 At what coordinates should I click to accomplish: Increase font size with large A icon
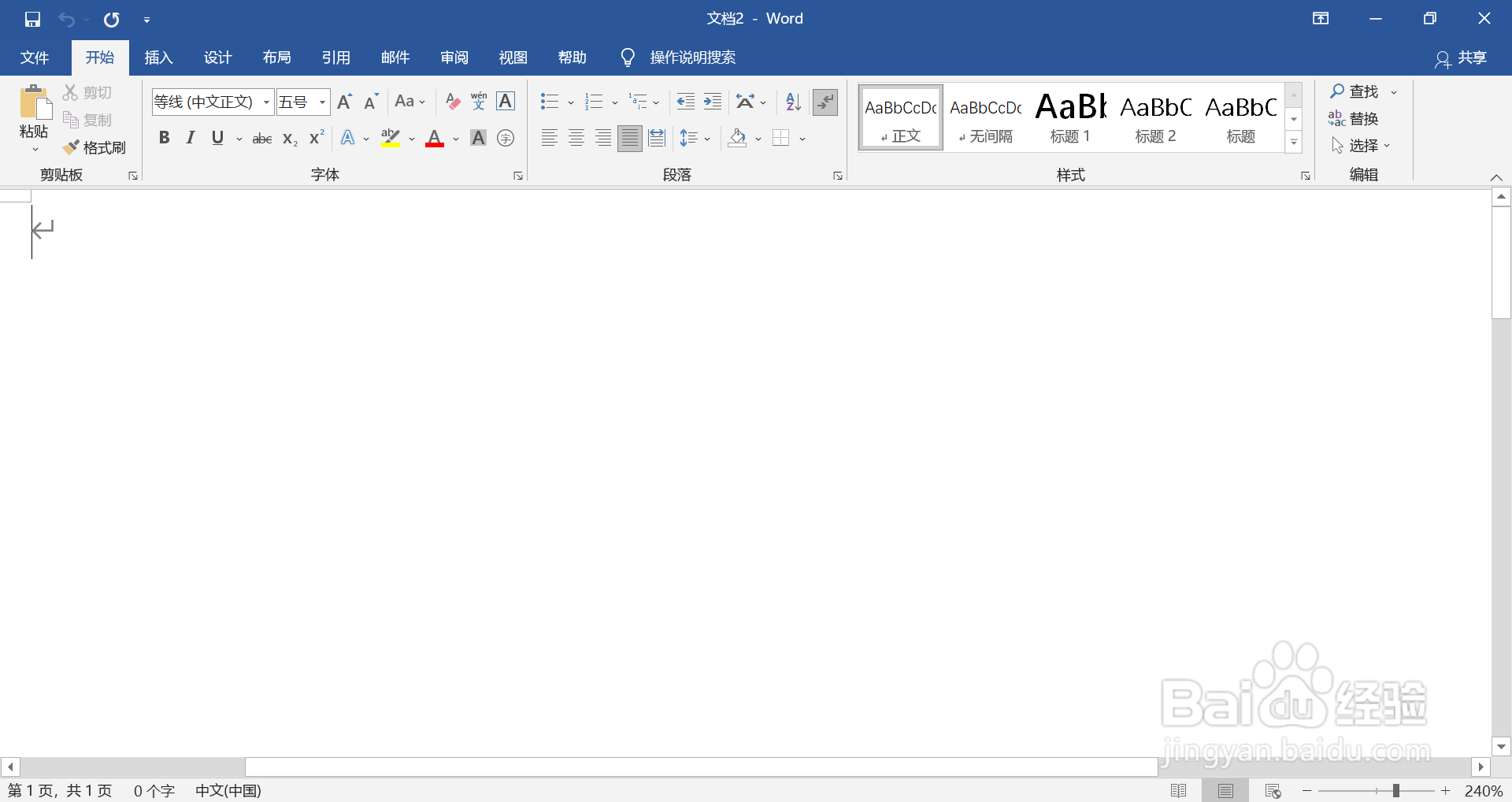click(x=345, y=102)
